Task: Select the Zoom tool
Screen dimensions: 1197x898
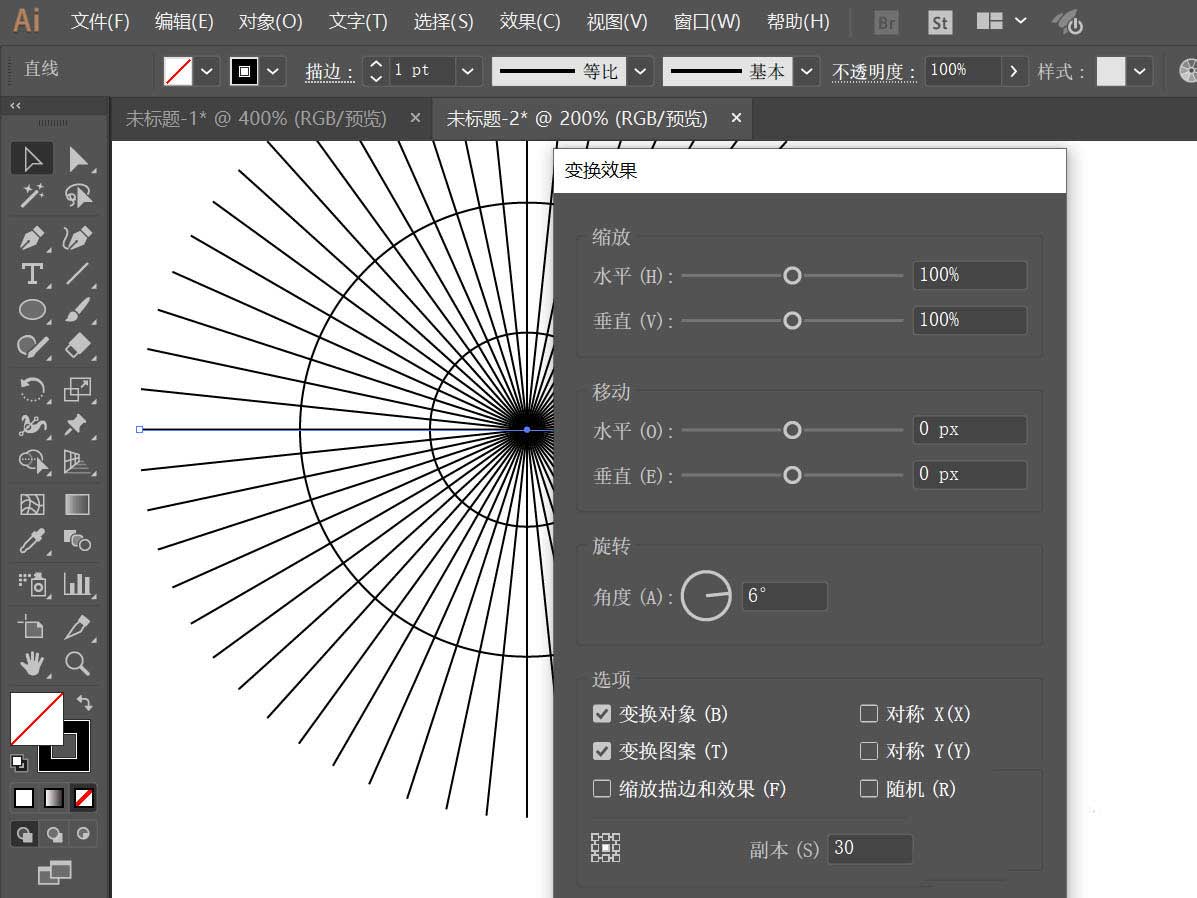Action: (77, 662)
